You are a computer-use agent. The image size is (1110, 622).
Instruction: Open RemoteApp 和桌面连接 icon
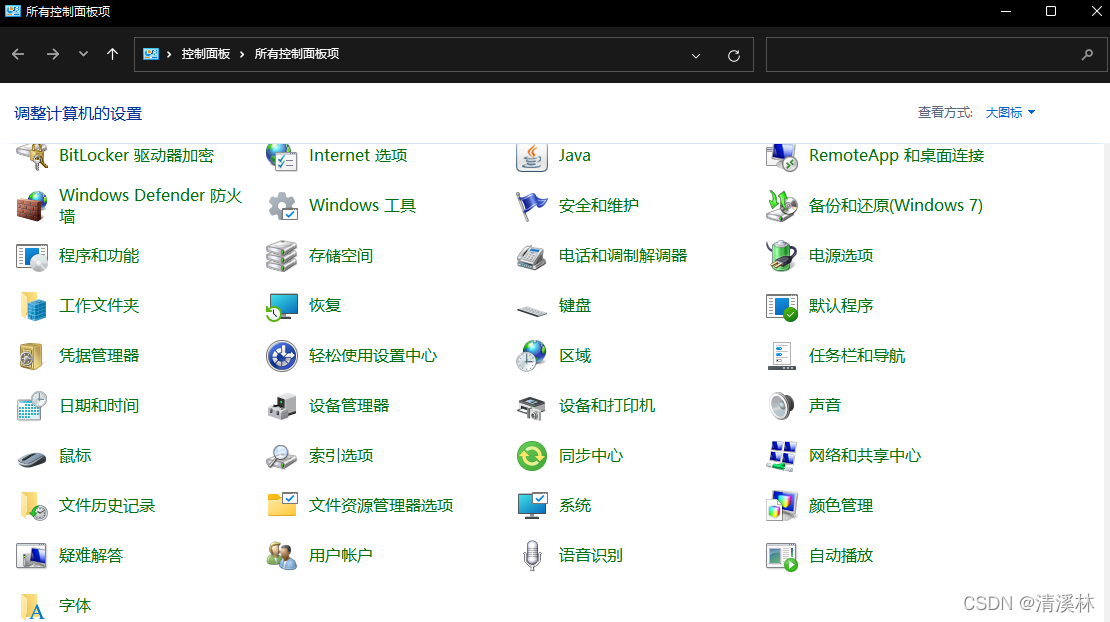click(x=782, y=156)
